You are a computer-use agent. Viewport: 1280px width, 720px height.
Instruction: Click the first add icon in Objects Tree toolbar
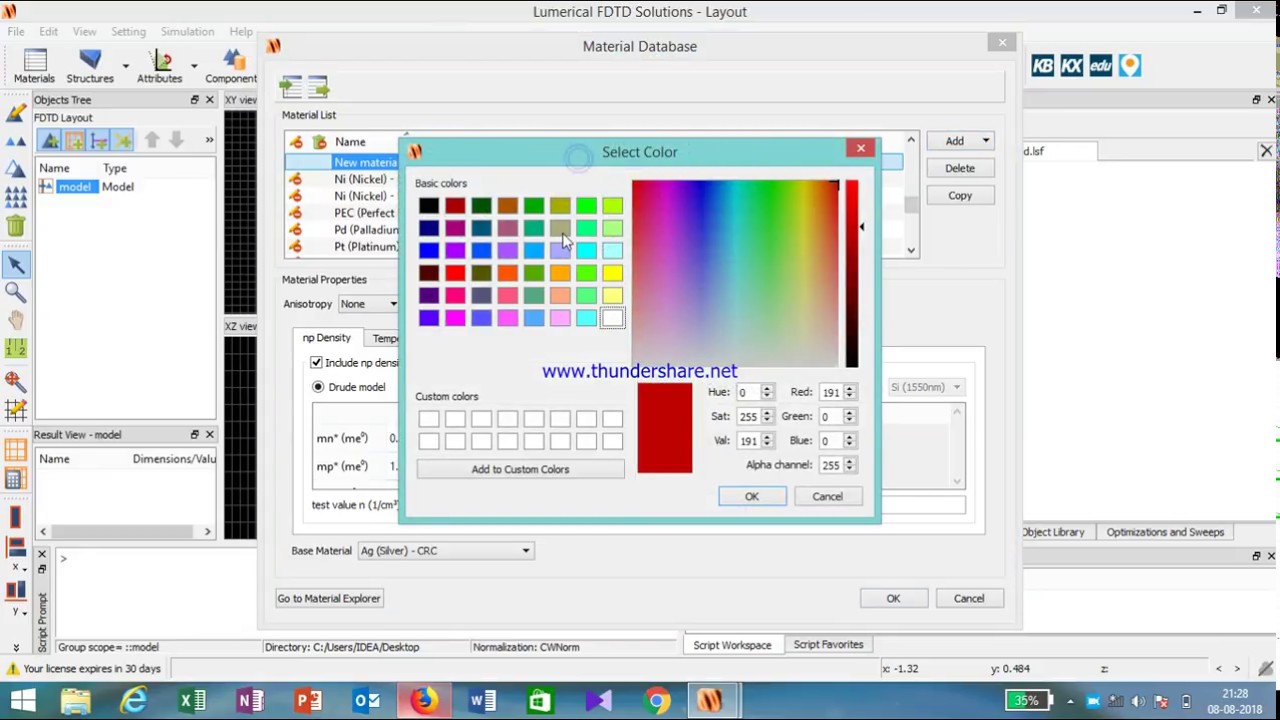coord(50,140)
